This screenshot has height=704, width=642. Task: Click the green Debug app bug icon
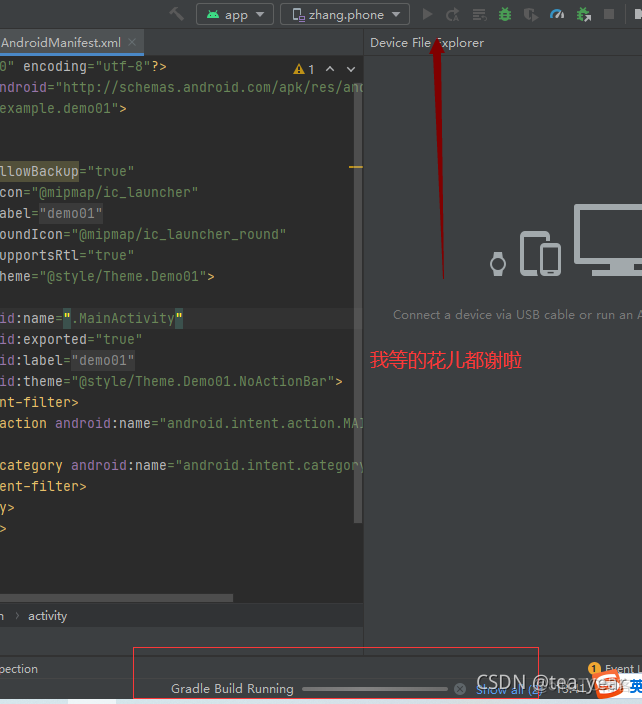pyautogui.click(x=505, y=14)
